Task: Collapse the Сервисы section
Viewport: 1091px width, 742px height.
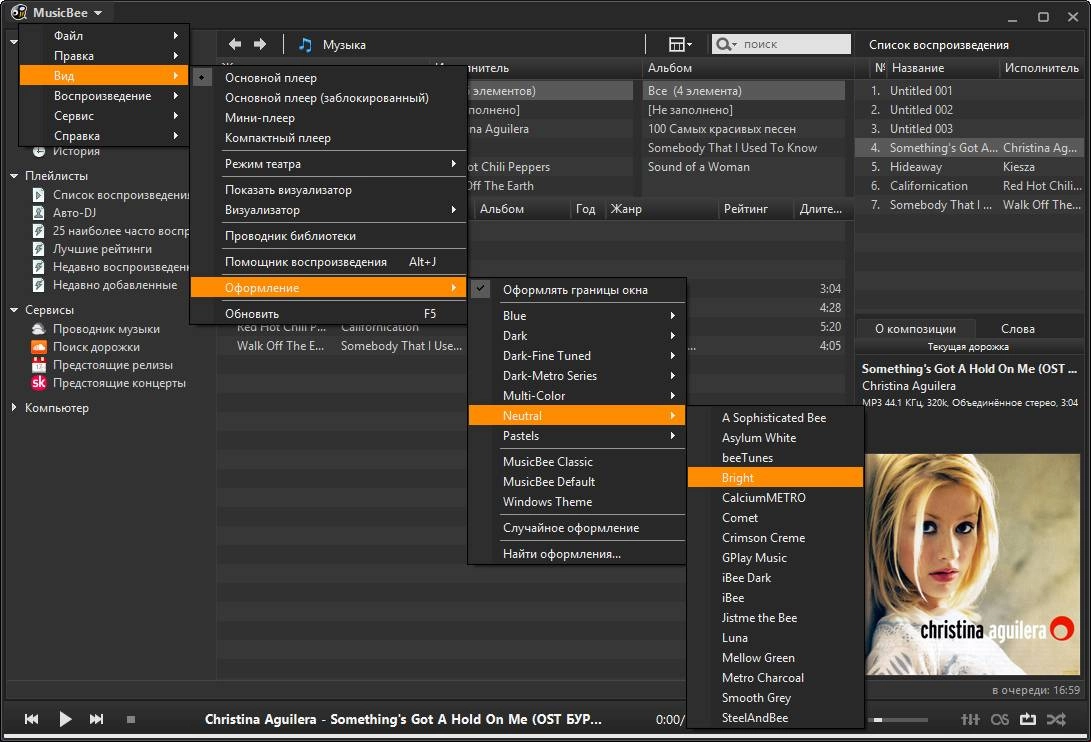Action: (13, 310)
